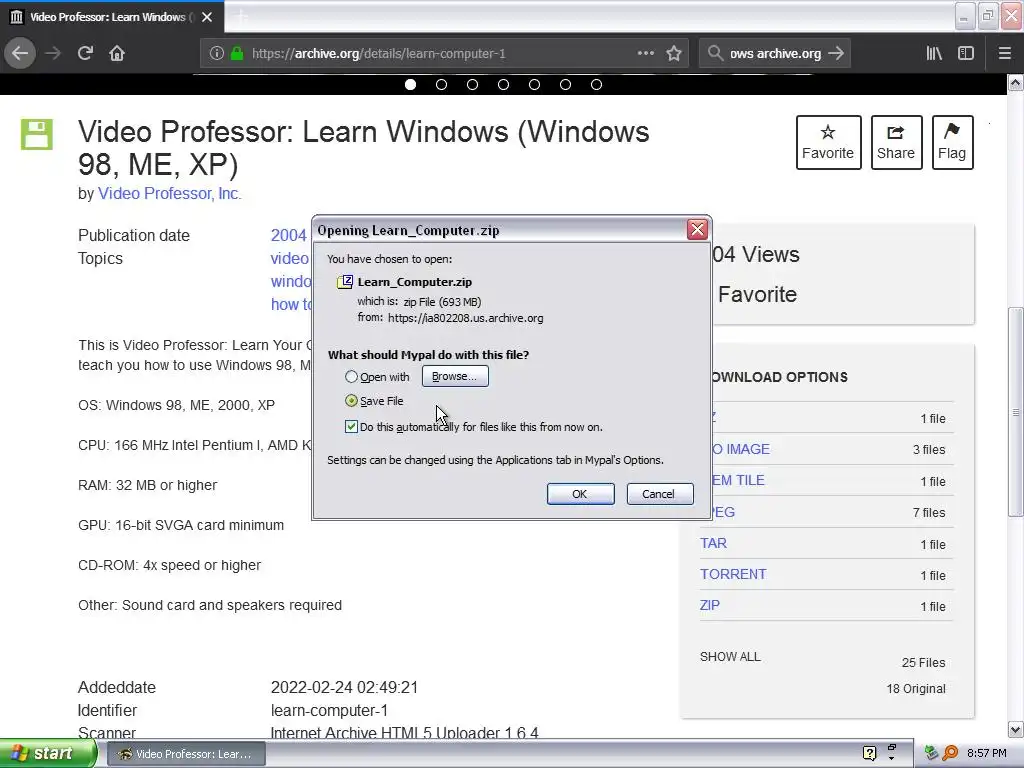Select the first carousel dot indicator
The width and height of the screenshot is (1024, 768).
pyautogui.click(x=410, y=84)
